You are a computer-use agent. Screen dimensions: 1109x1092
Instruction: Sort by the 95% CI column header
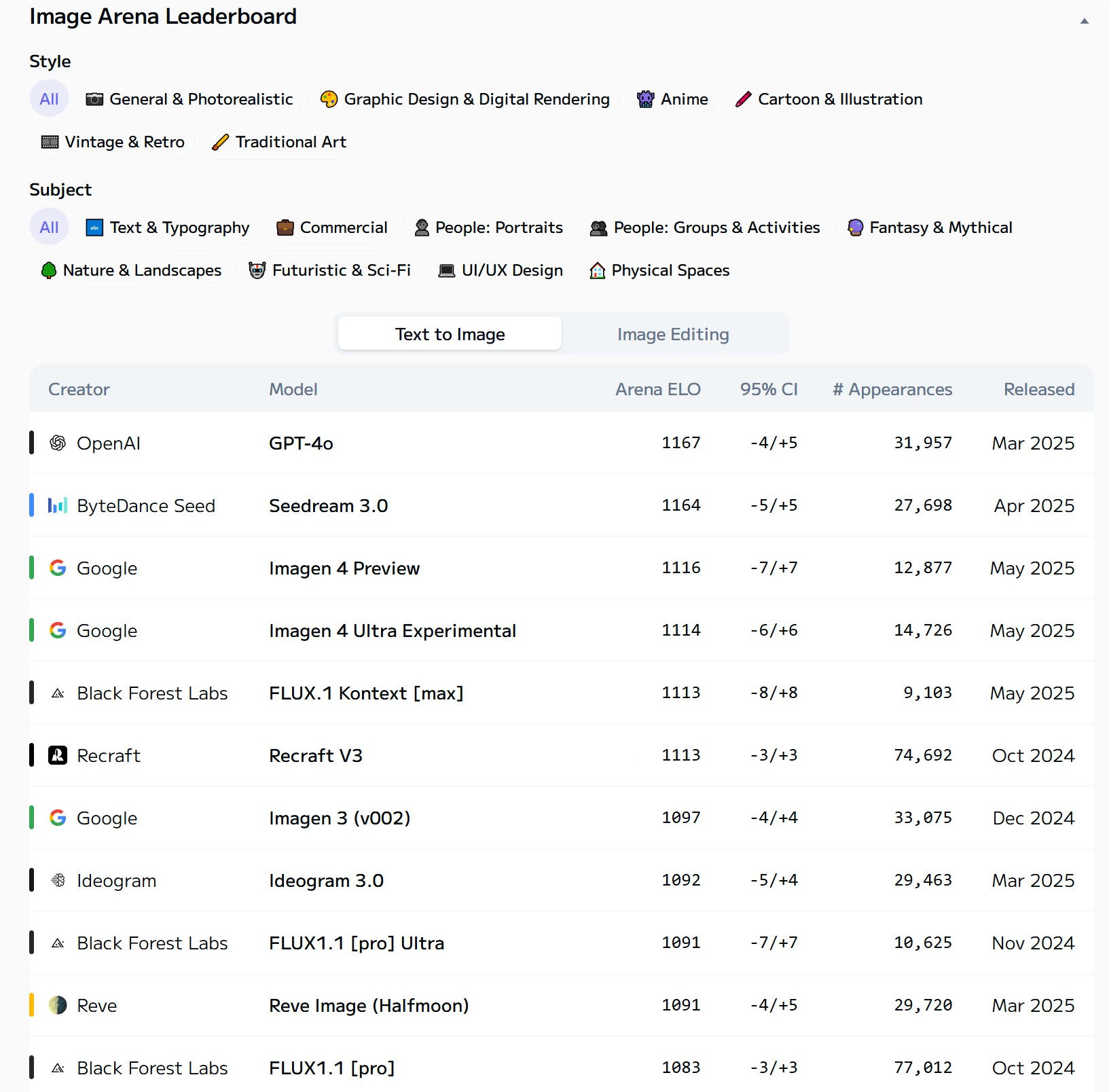(x=769, y=389)
